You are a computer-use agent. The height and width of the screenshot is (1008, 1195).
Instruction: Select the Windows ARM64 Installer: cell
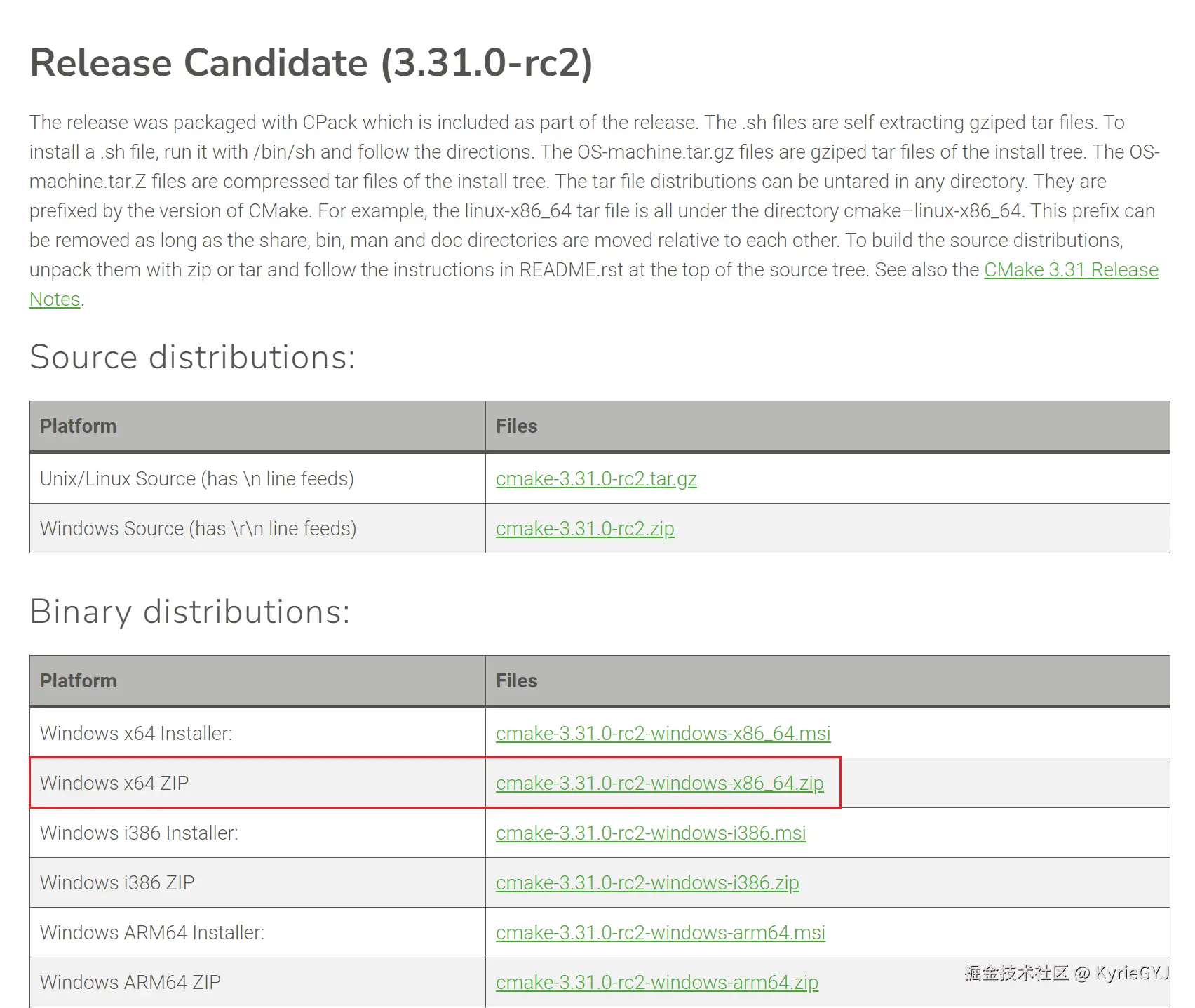click(x=257, y=932)
